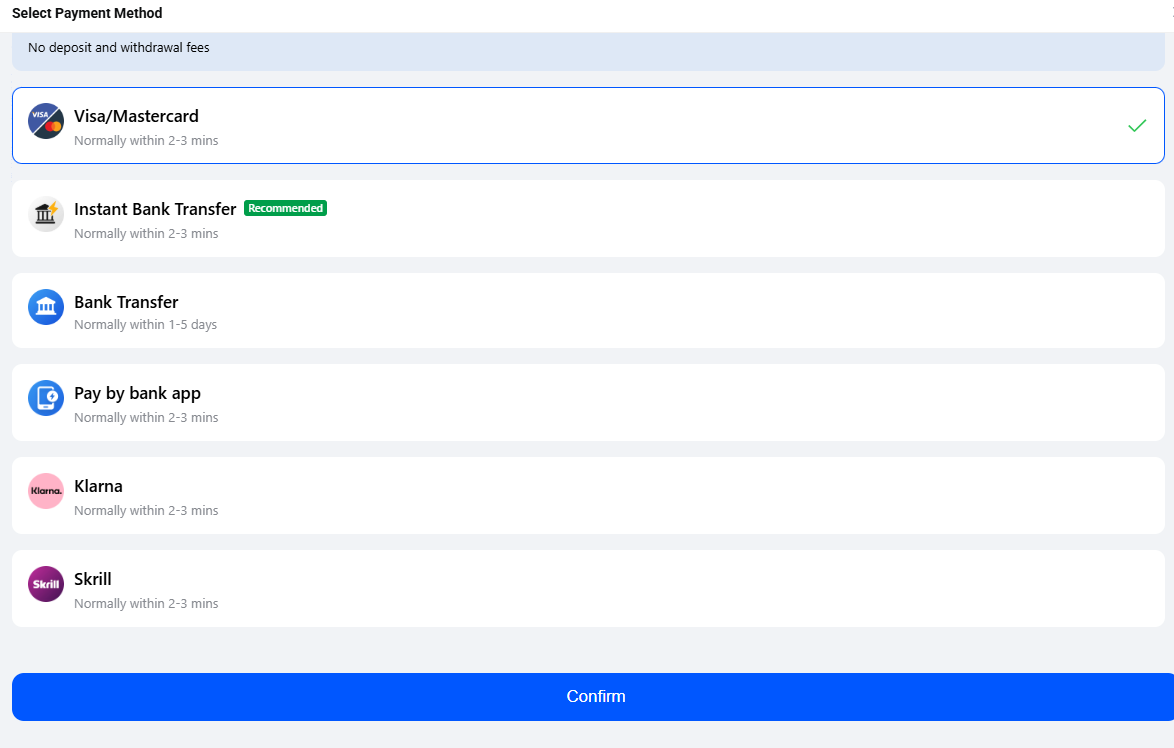Select the Visa/Mastercard payment option

(x=588, y=126)
